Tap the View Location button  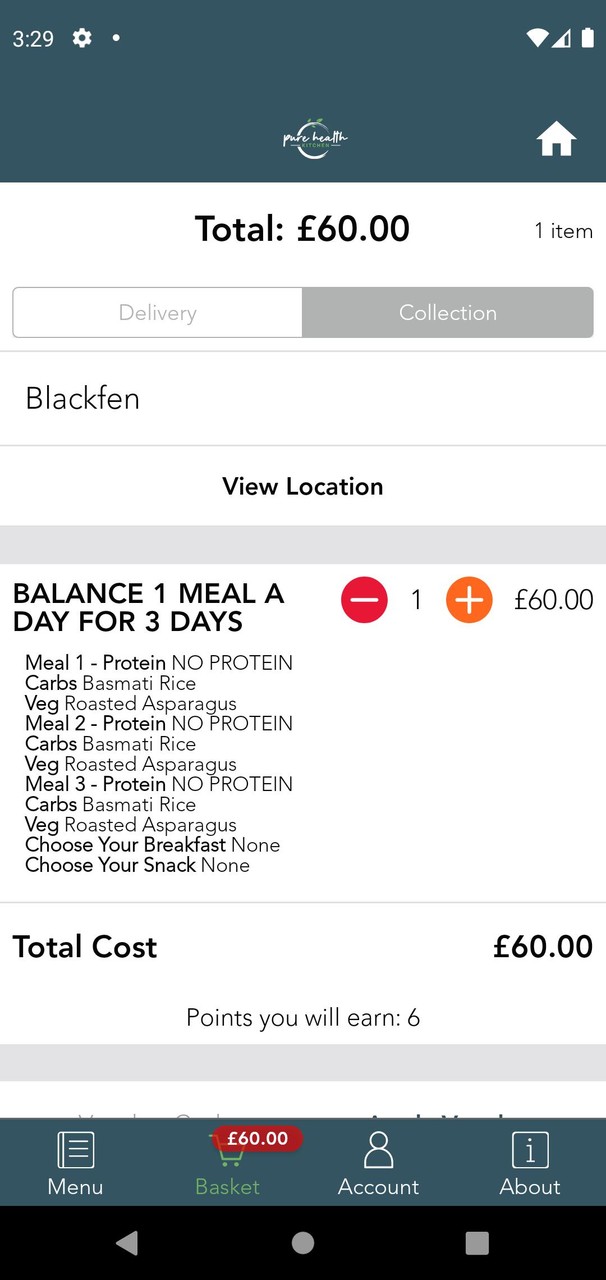pos(303,487)
